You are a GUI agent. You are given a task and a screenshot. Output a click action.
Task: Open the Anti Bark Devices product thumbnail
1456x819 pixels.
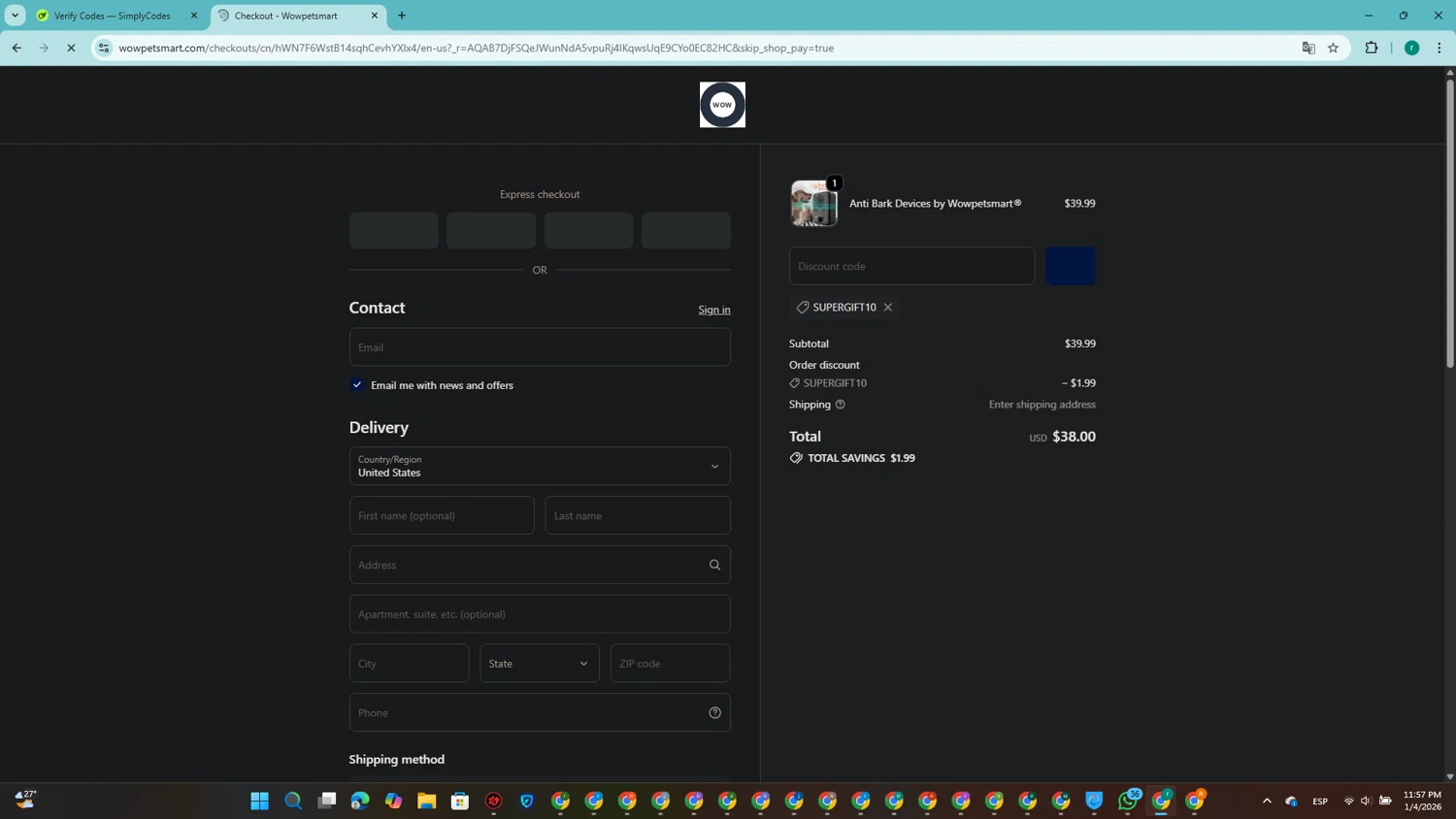click(x=813, y=204)
